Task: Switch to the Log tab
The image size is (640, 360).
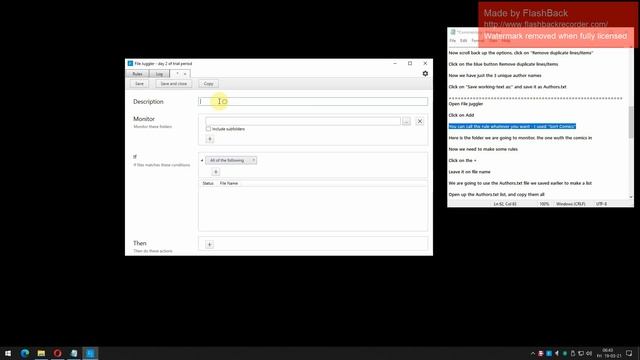Action: coord(159,74)
